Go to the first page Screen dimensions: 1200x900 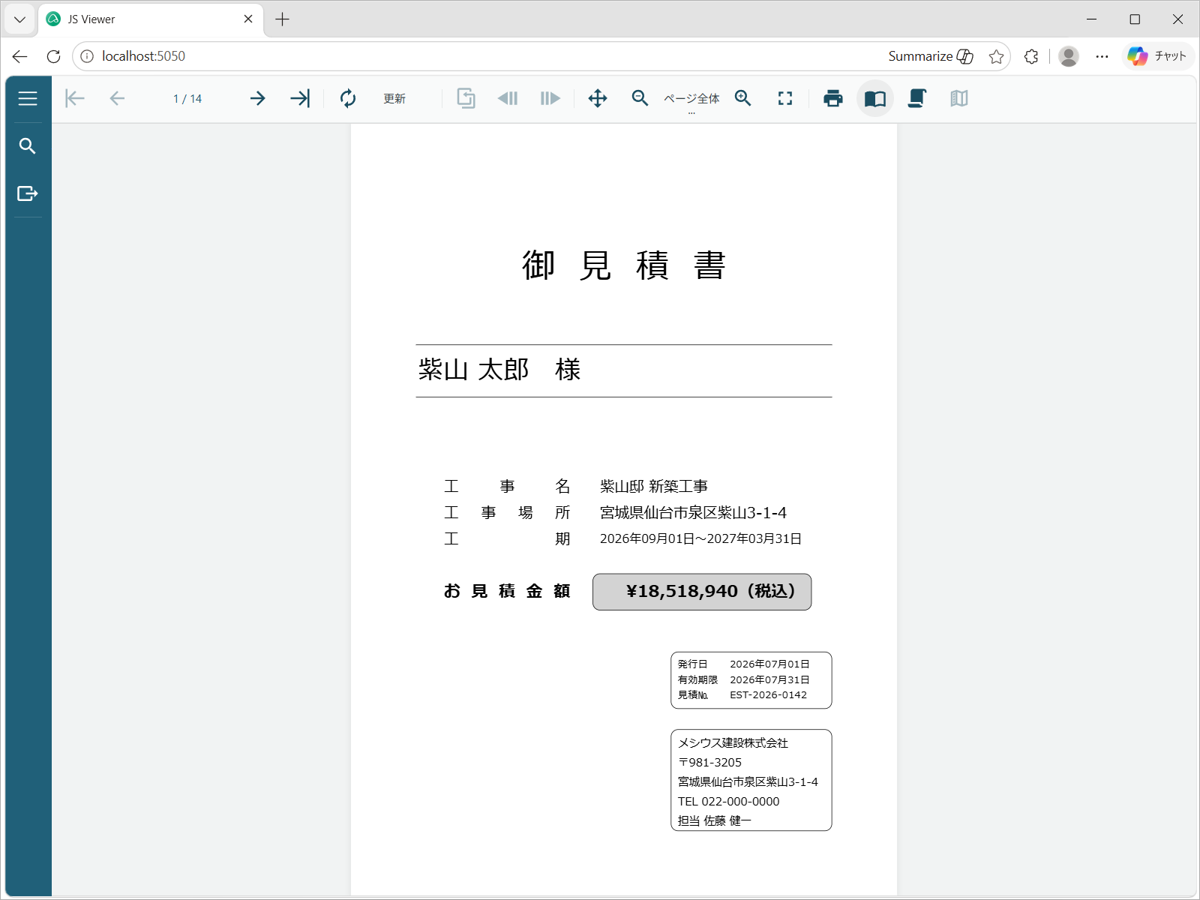tap(75, 98)
